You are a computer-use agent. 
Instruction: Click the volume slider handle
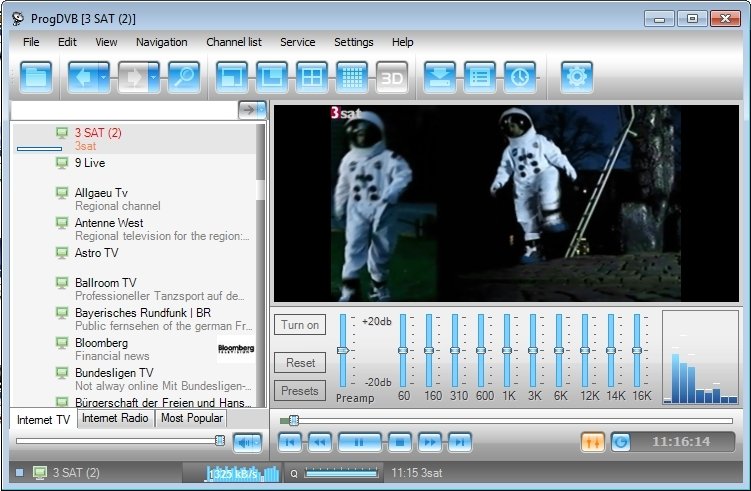[x=220, y=440]
